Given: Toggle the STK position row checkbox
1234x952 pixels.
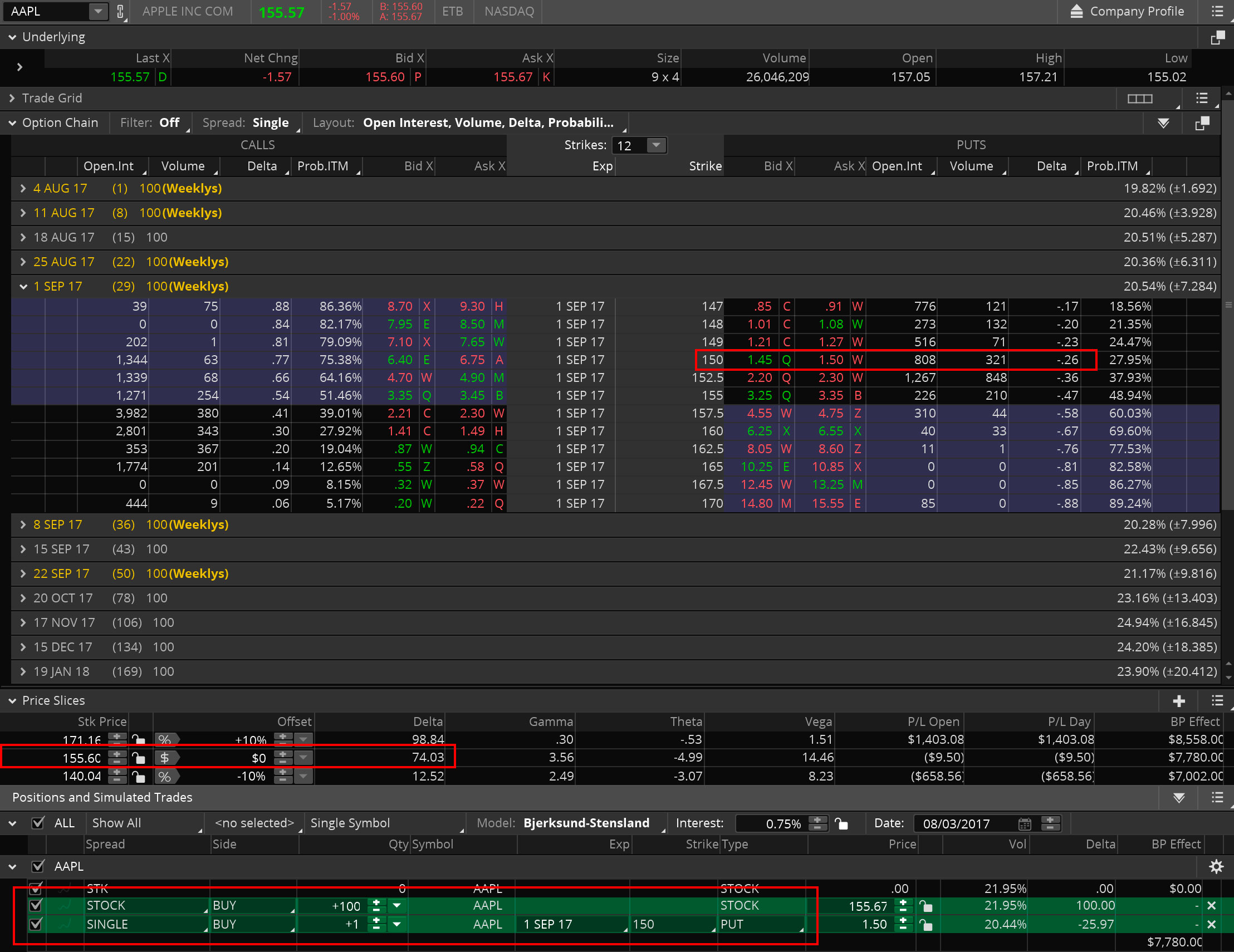Looking at the screenshot, I should [x=36, y=889].
